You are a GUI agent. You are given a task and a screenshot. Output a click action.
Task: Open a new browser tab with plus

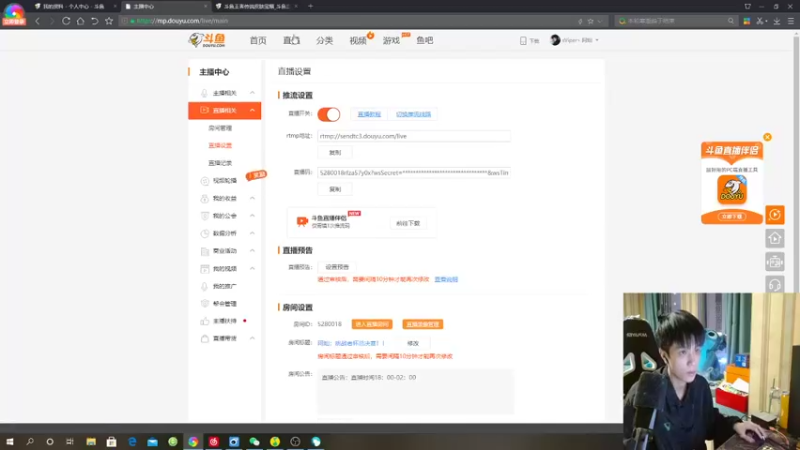310,6
